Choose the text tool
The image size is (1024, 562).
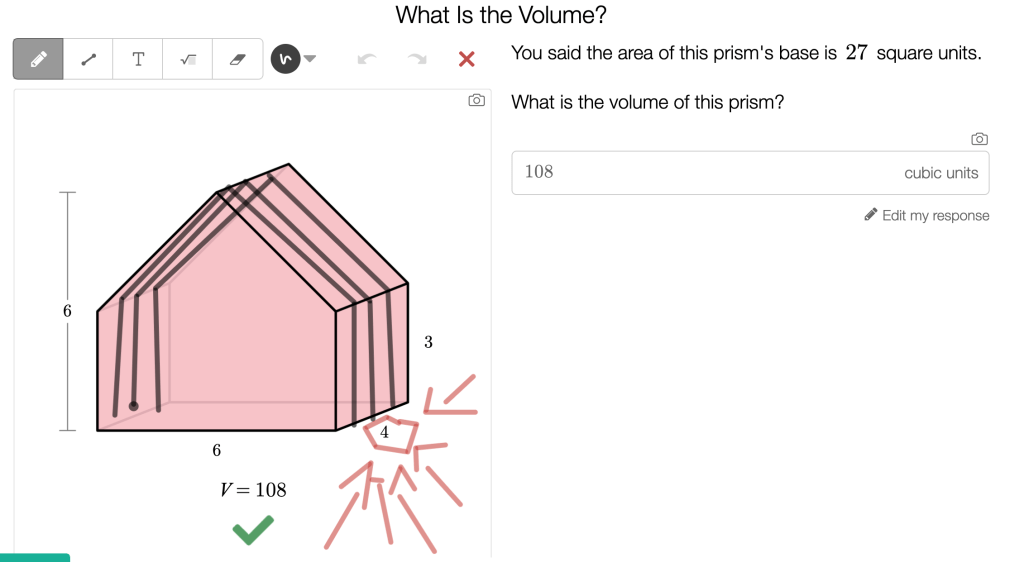point(138,59)
